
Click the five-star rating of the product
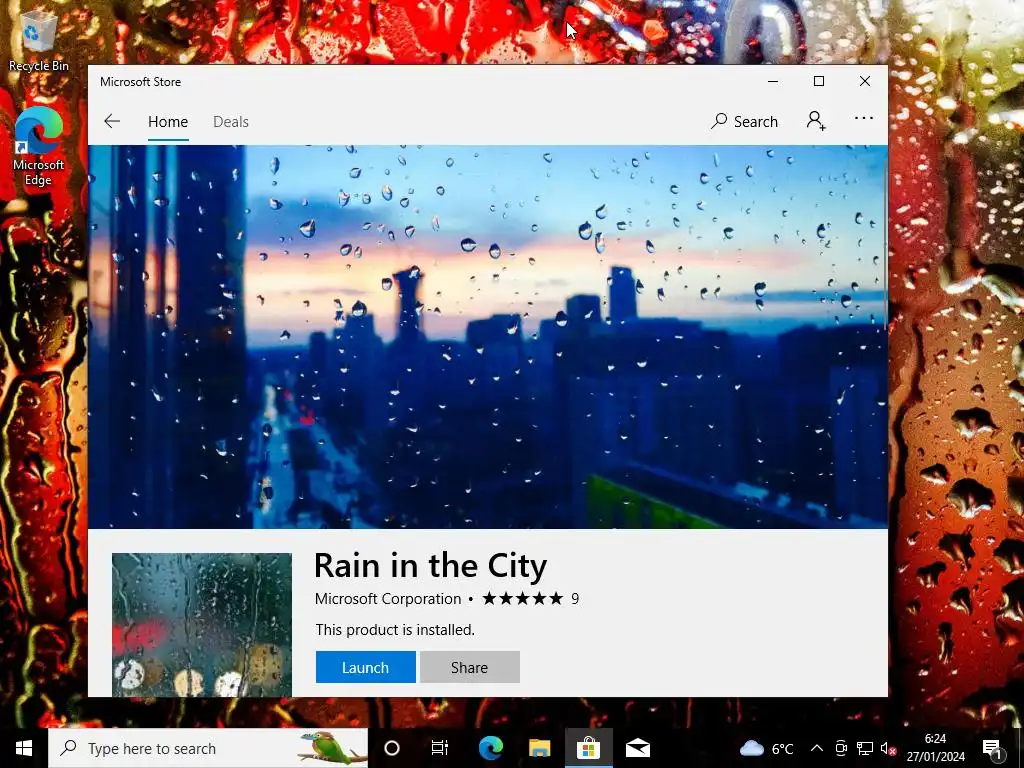click(522, 599)
